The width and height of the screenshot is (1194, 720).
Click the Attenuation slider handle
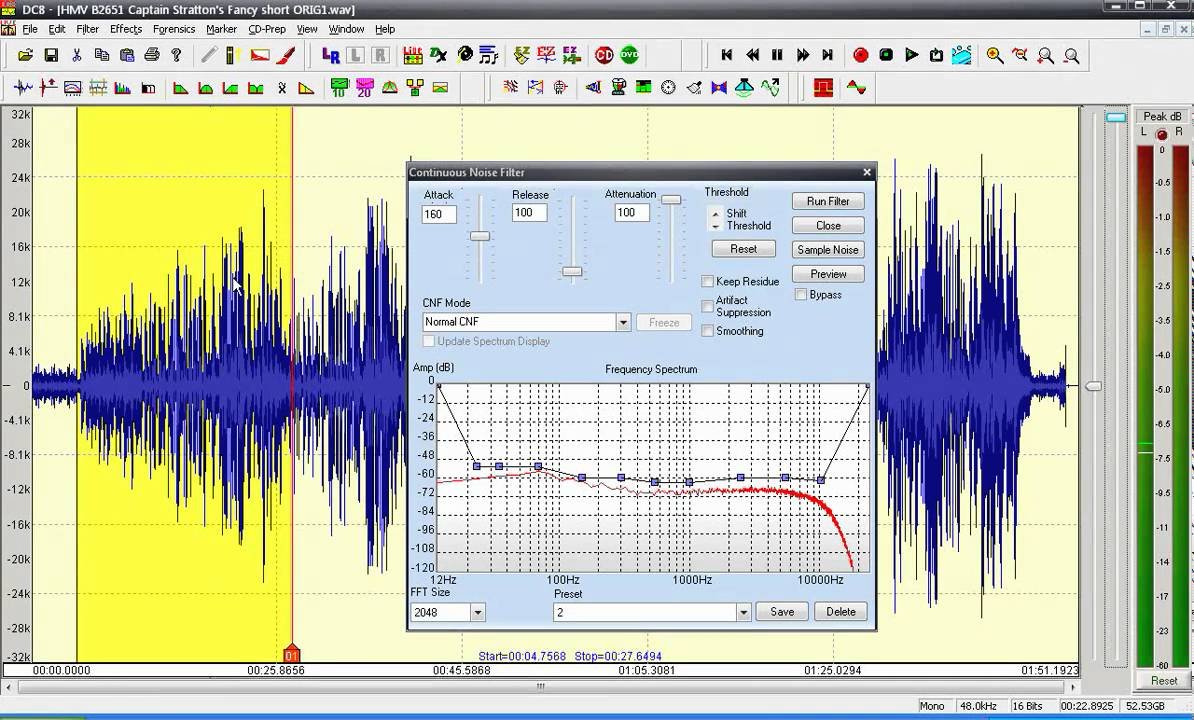click(671, 200)
